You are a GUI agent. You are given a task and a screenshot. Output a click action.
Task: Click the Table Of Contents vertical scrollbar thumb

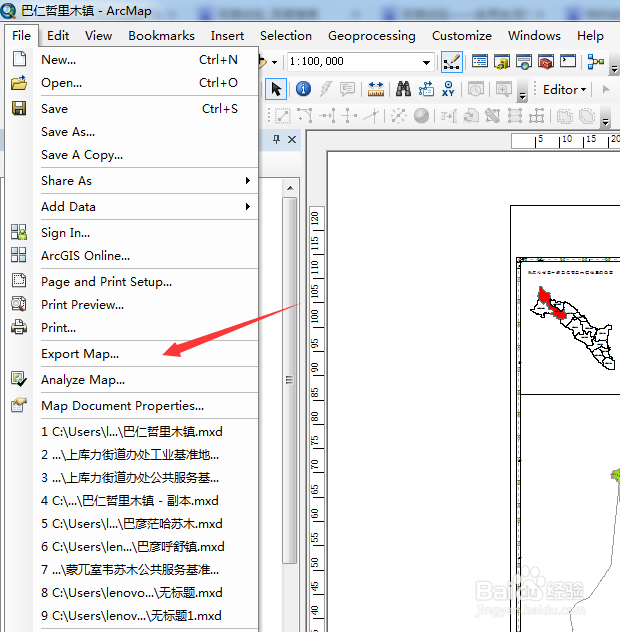click(289, 380)
